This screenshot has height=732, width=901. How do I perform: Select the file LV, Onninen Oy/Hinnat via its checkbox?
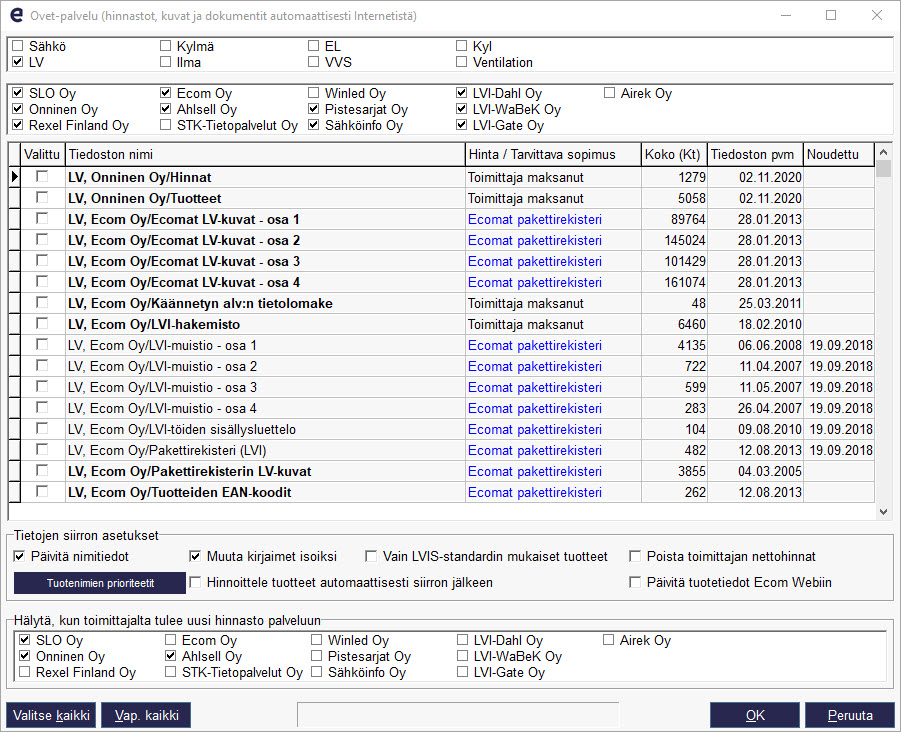(42, 176)
